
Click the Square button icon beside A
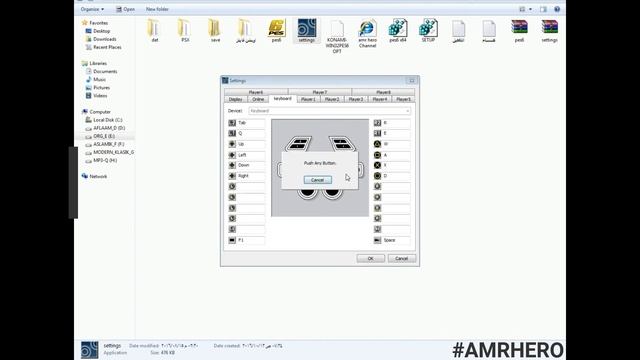[x=377, y=155]
